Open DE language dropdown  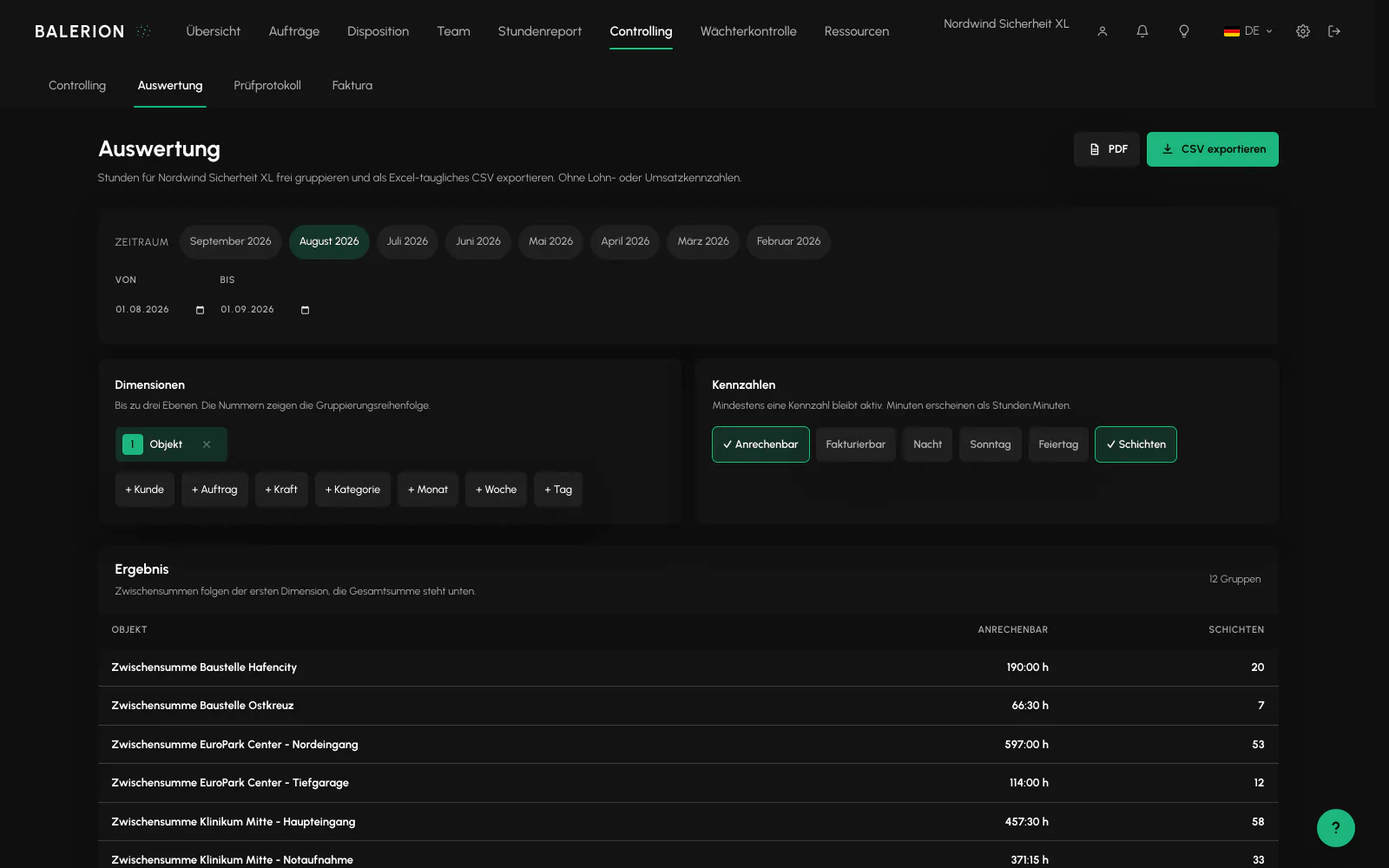click(1248, 31)
